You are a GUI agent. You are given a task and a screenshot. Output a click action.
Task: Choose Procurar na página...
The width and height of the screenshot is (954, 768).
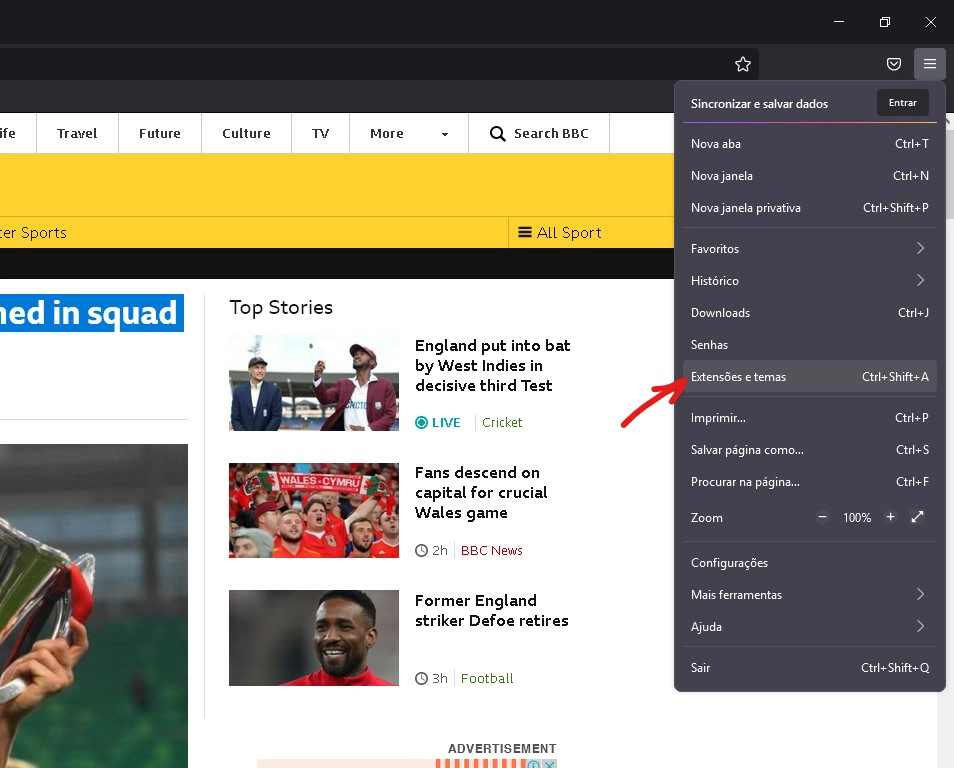click(809, 482)
